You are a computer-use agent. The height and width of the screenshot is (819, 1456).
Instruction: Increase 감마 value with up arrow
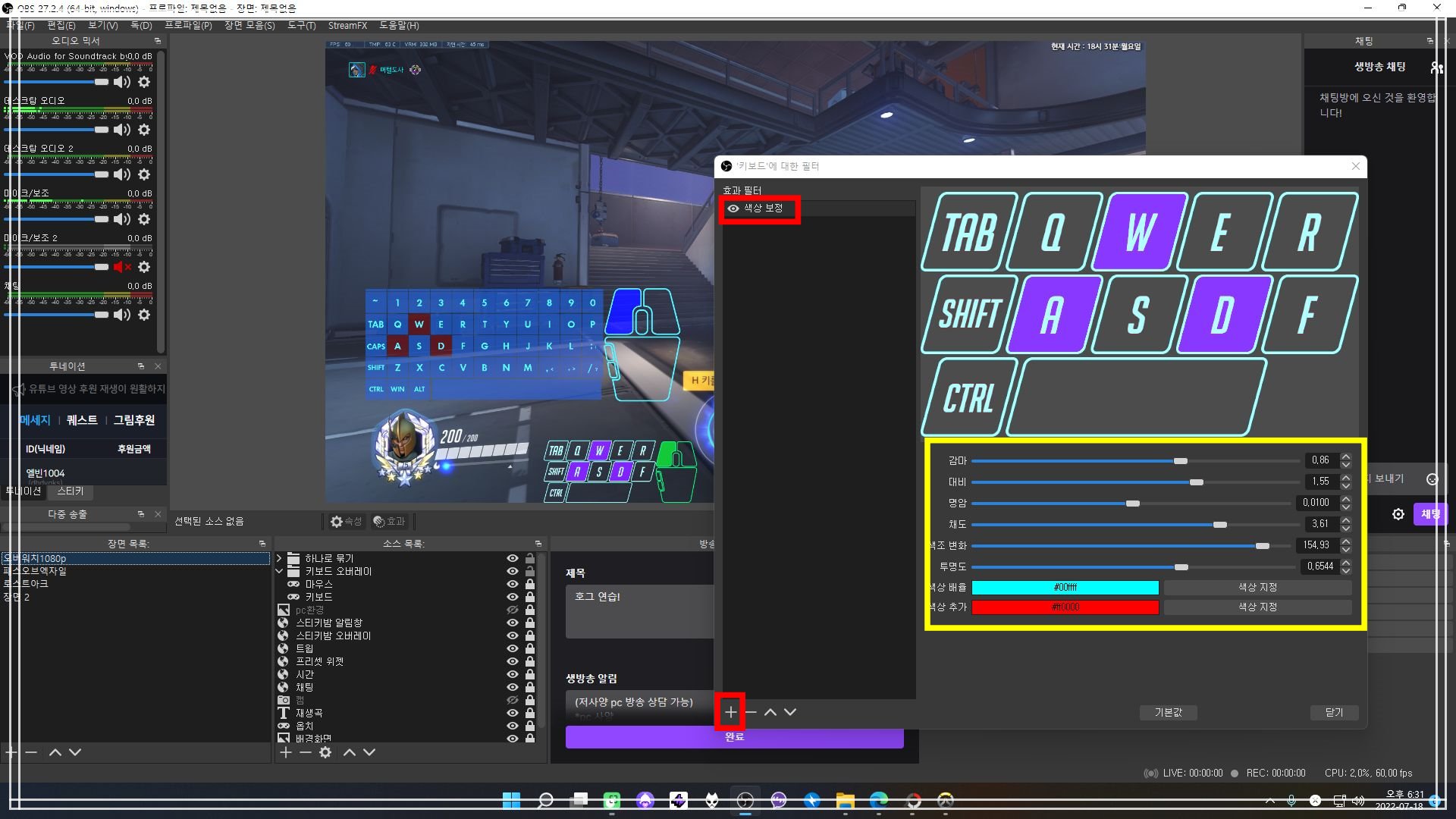coord(1346,457)
